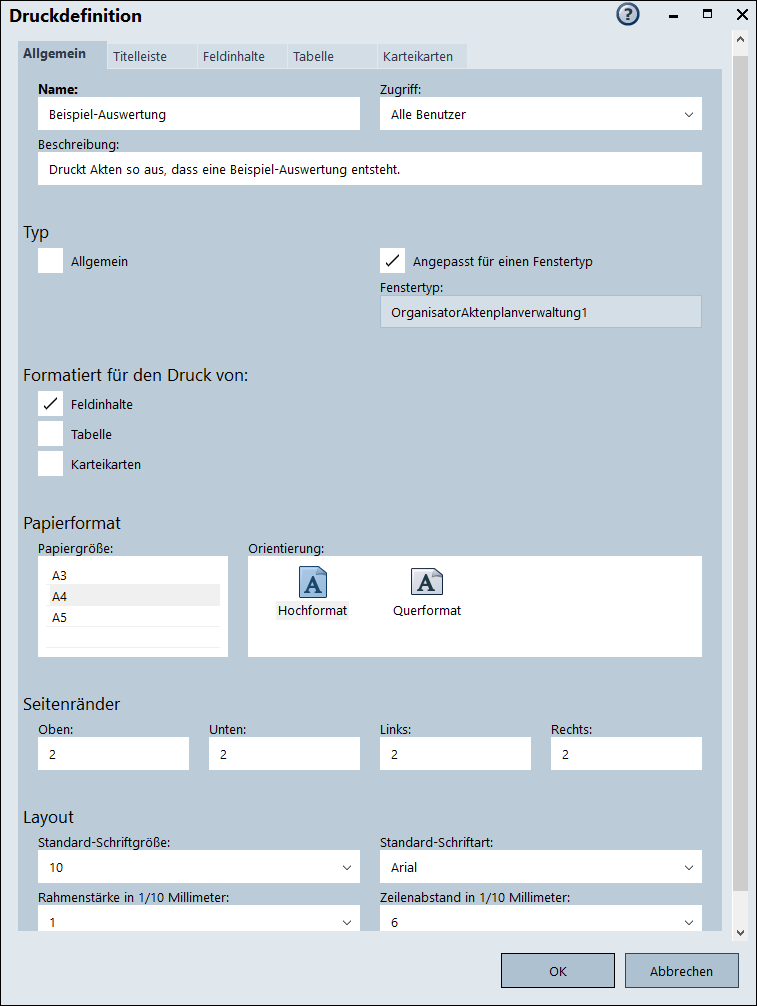This screenshot has height=1006, width=757.
Task: Choose A3 in the Papiergröße list
Action: coord(60,576)
